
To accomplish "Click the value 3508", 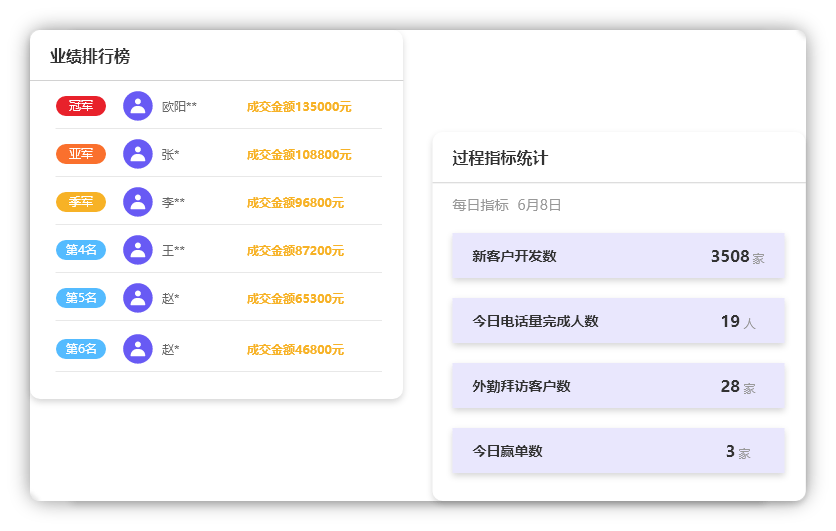I will tap(730, 256).
